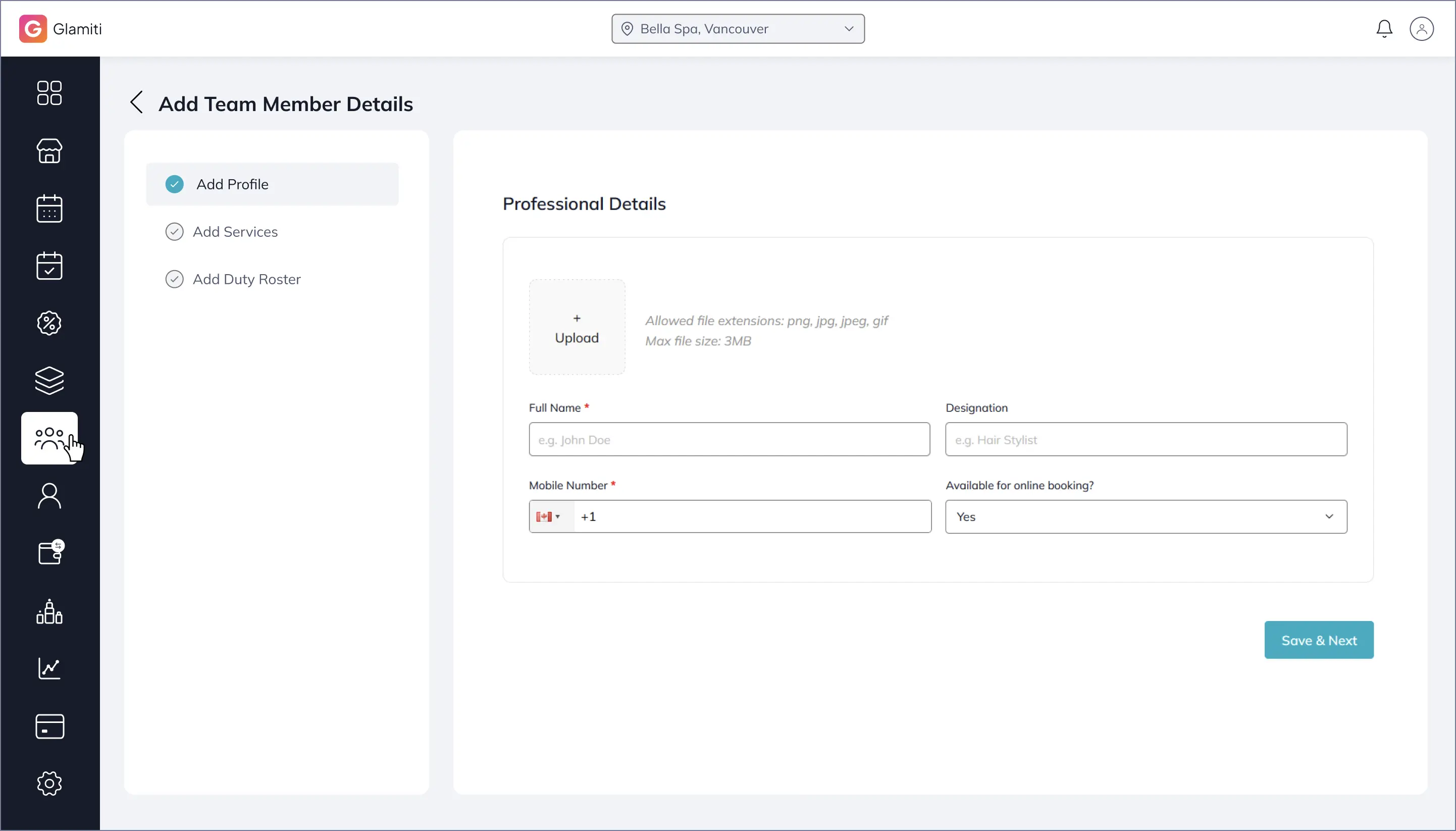Click the Add Duty Roster check circle
Viewport: 1456px width, 831px height.
click(x=175, y=279)
